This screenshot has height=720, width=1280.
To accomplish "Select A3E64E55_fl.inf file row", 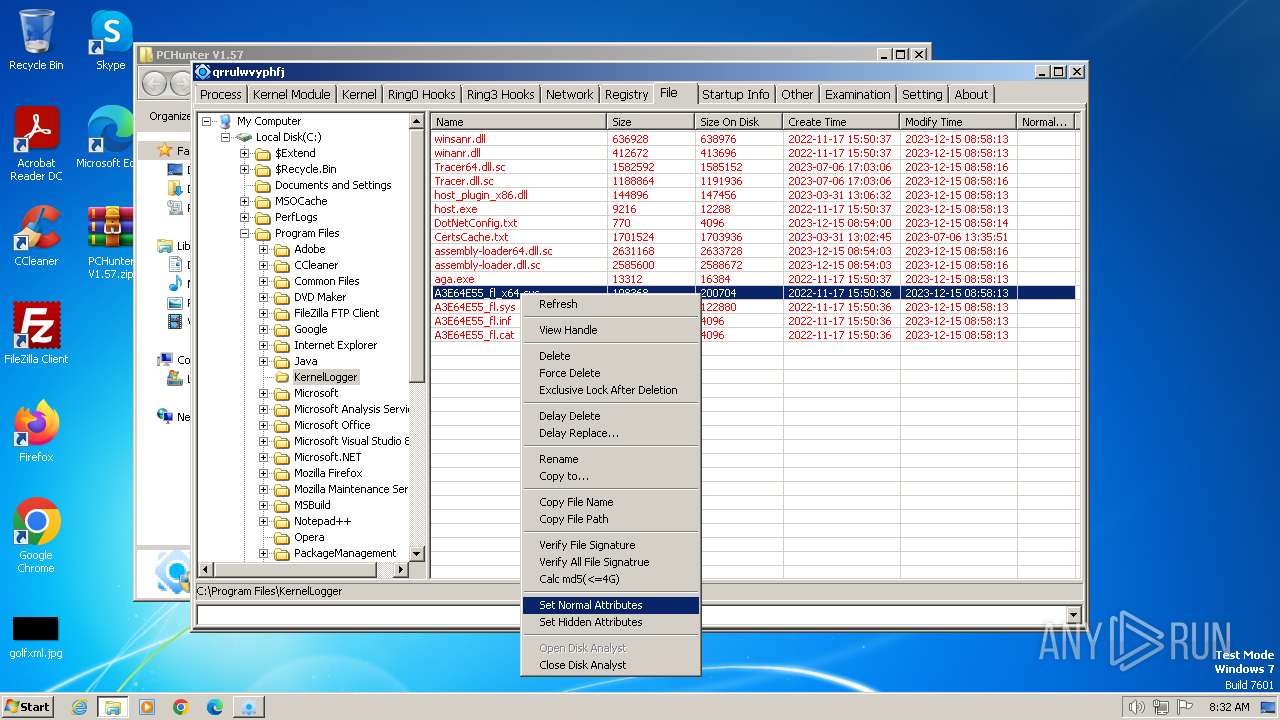I will click(x=754, y=321).
